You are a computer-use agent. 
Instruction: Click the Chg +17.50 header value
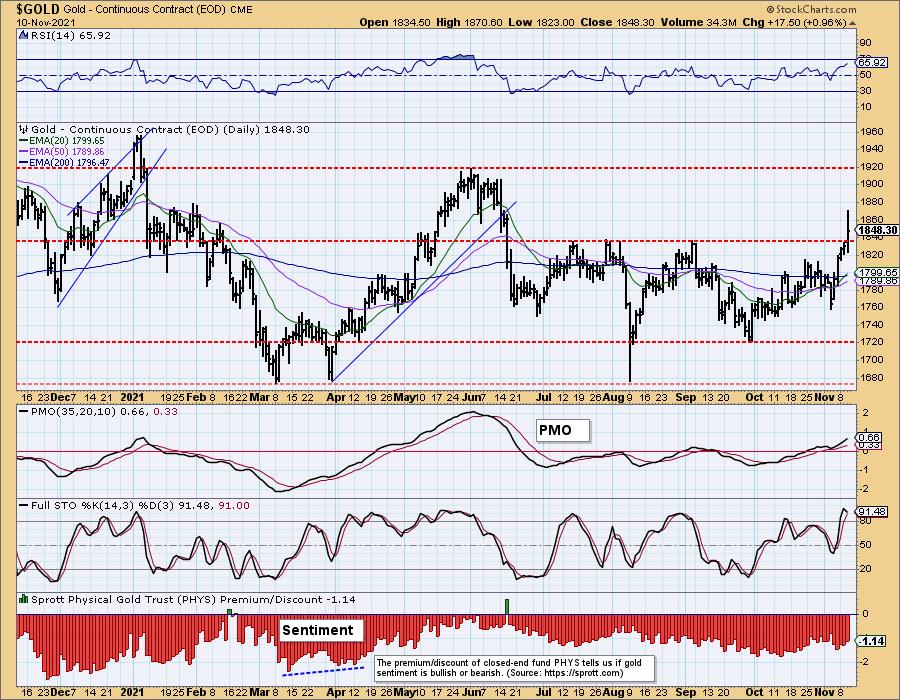pos(794,22)
